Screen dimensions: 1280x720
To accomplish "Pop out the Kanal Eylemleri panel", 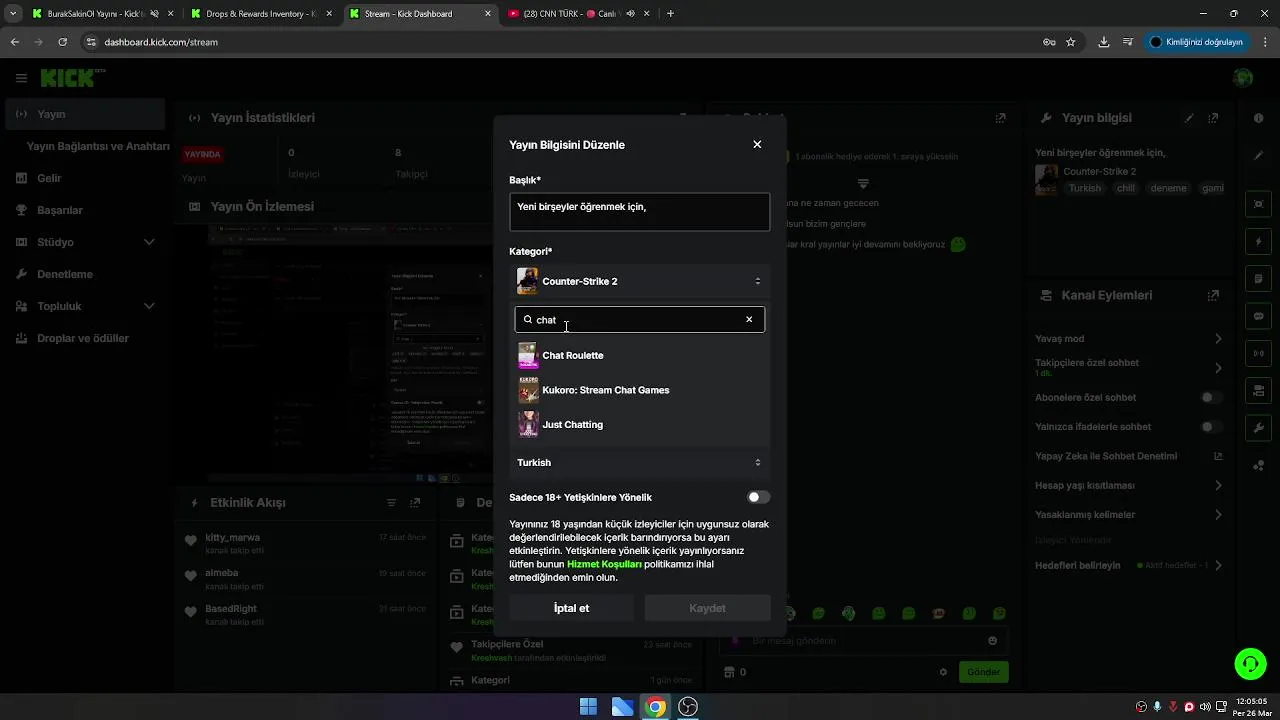I will coord(1213,296).
